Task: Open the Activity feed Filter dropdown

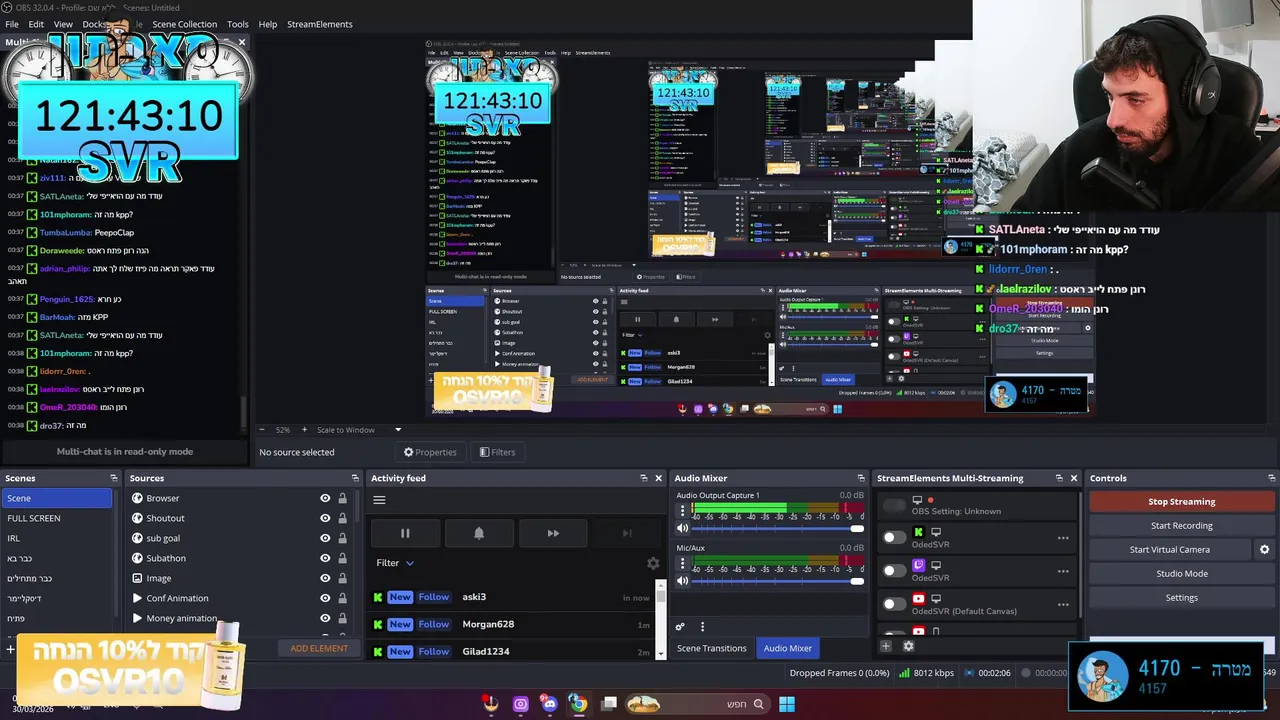Action: [x=395, y=563]
